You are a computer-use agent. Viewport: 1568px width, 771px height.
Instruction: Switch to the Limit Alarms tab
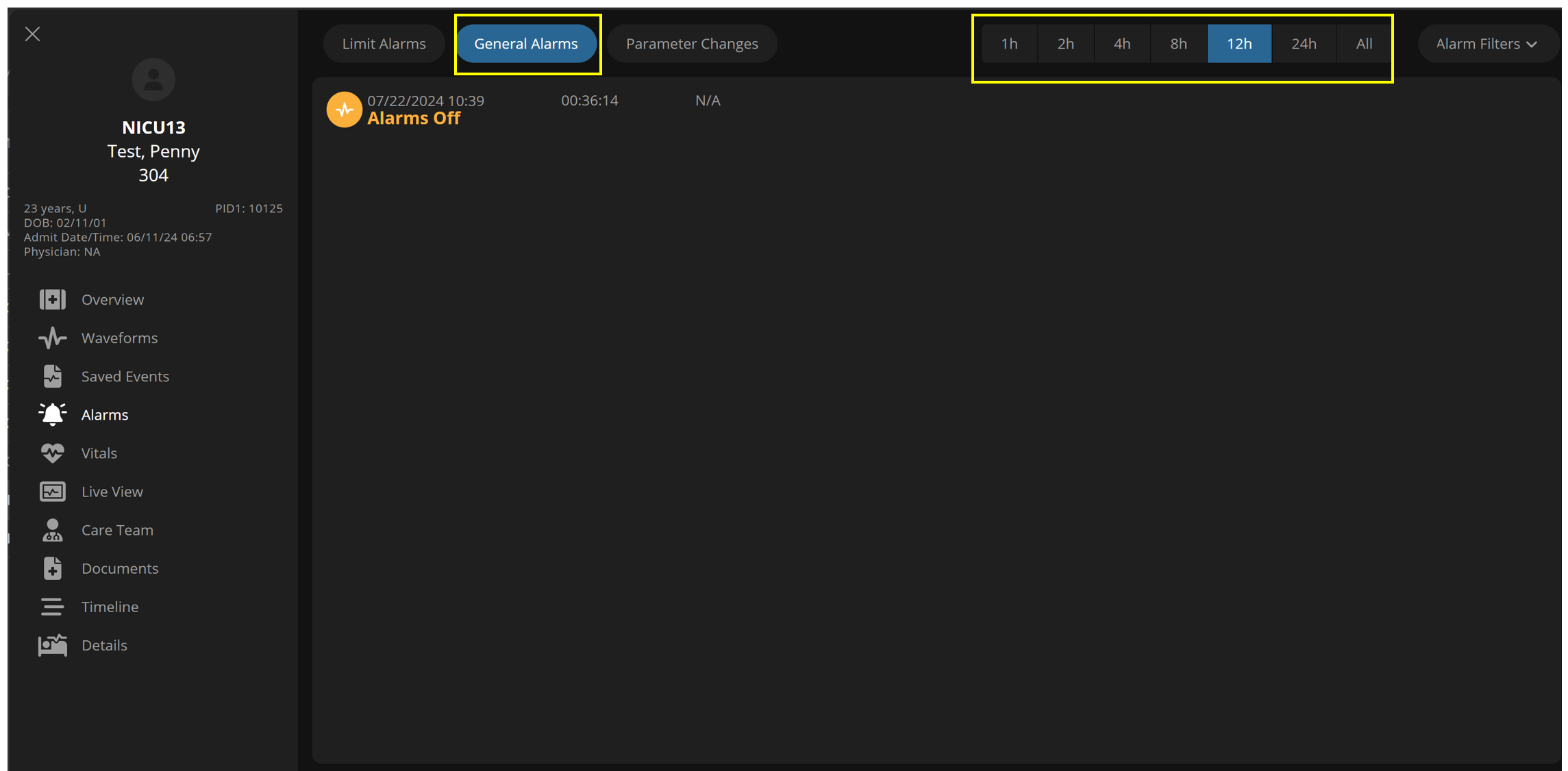point(384,44)
